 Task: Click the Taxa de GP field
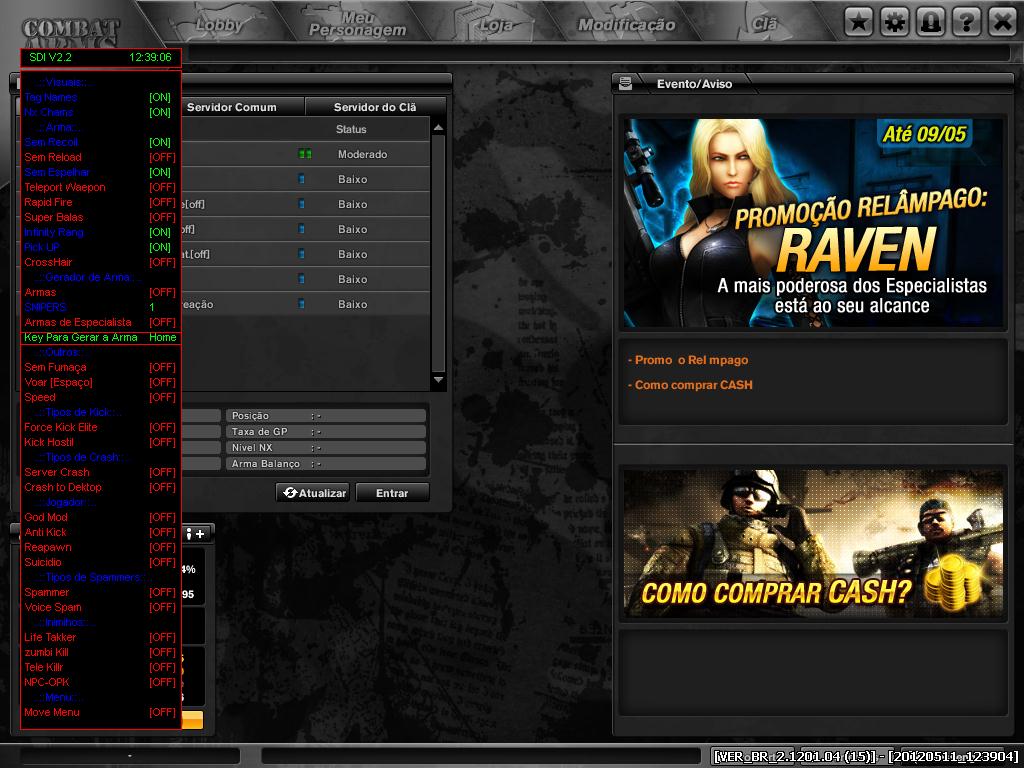point(326,432)
